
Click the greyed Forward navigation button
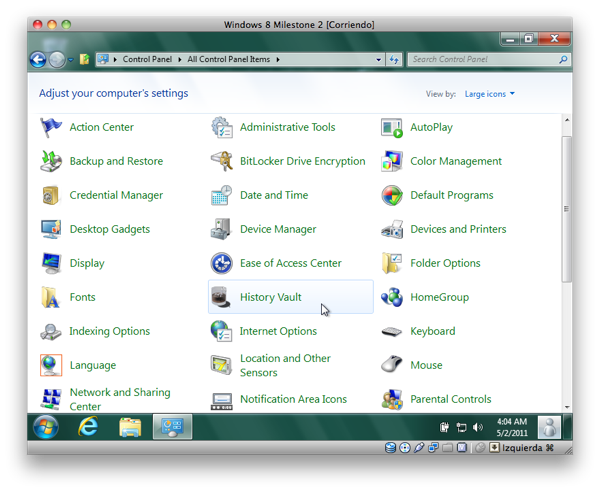click(x=57, y=60)
